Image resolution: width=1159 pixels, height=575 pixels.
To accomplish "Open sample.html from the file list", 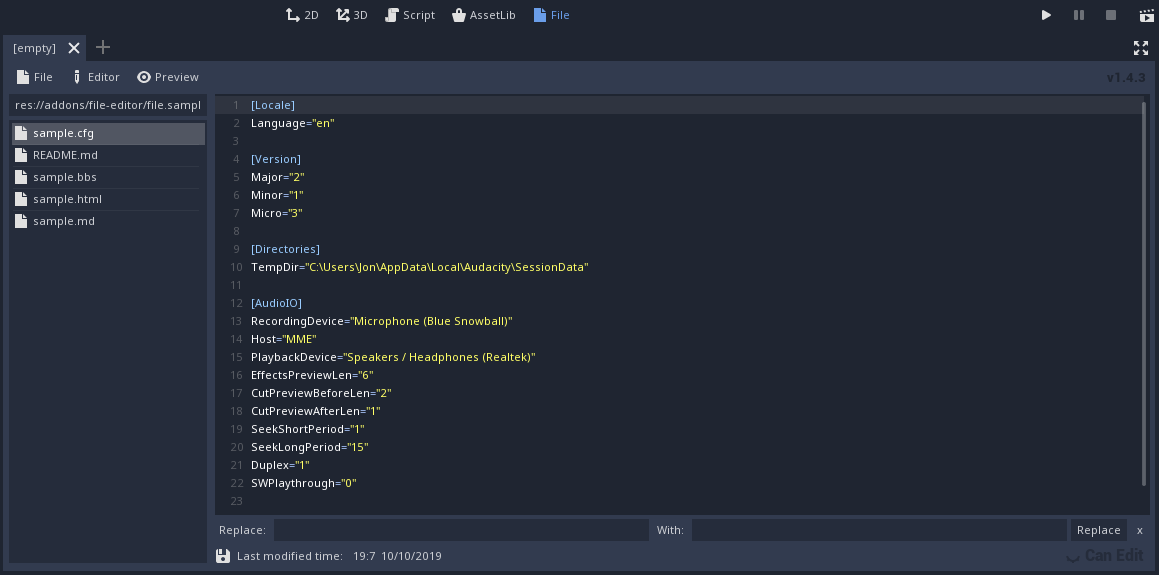I will point(108,199).
